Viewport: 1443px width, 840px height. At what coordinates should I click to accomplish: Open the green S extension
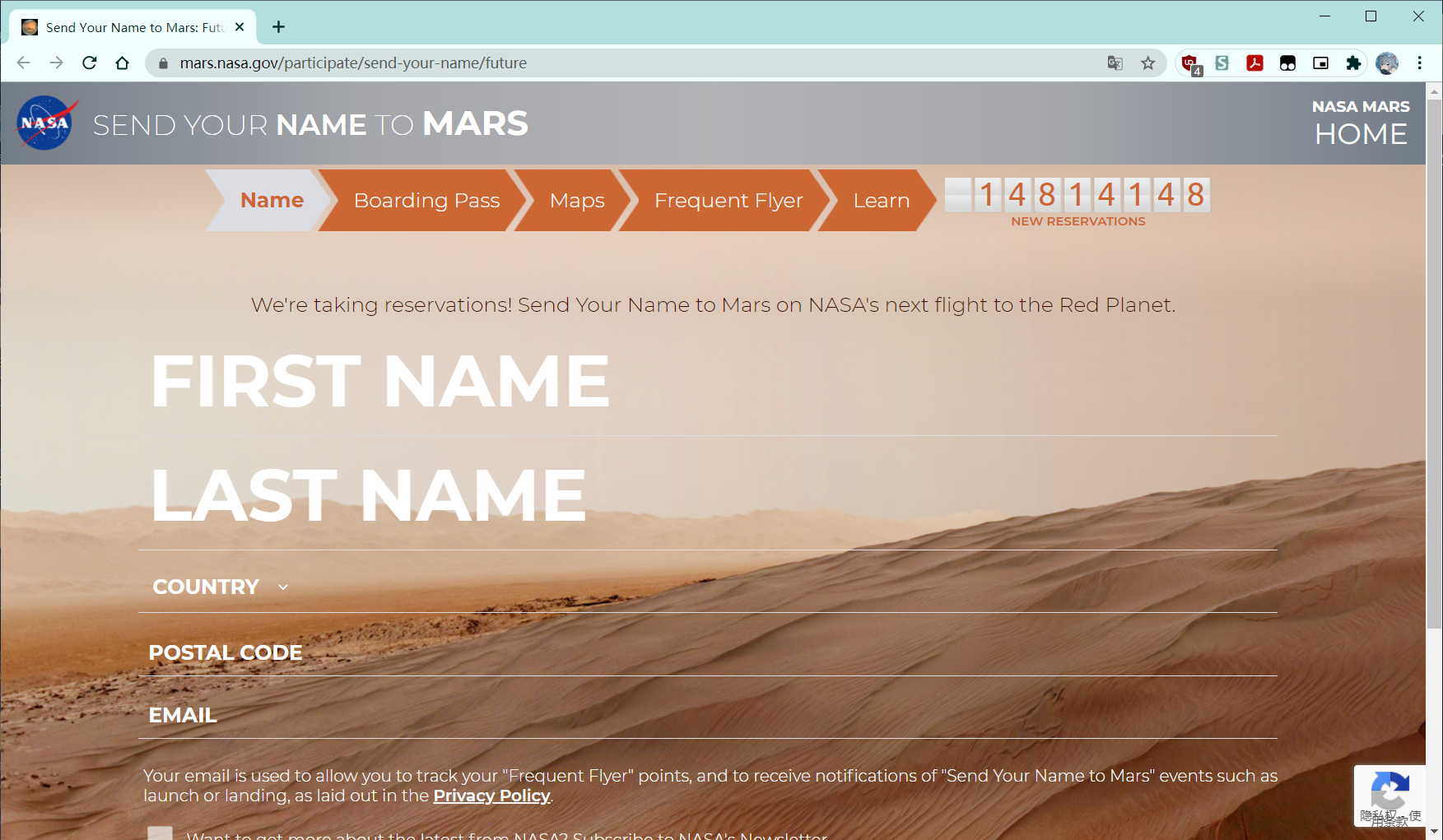tap(1222, 63)
